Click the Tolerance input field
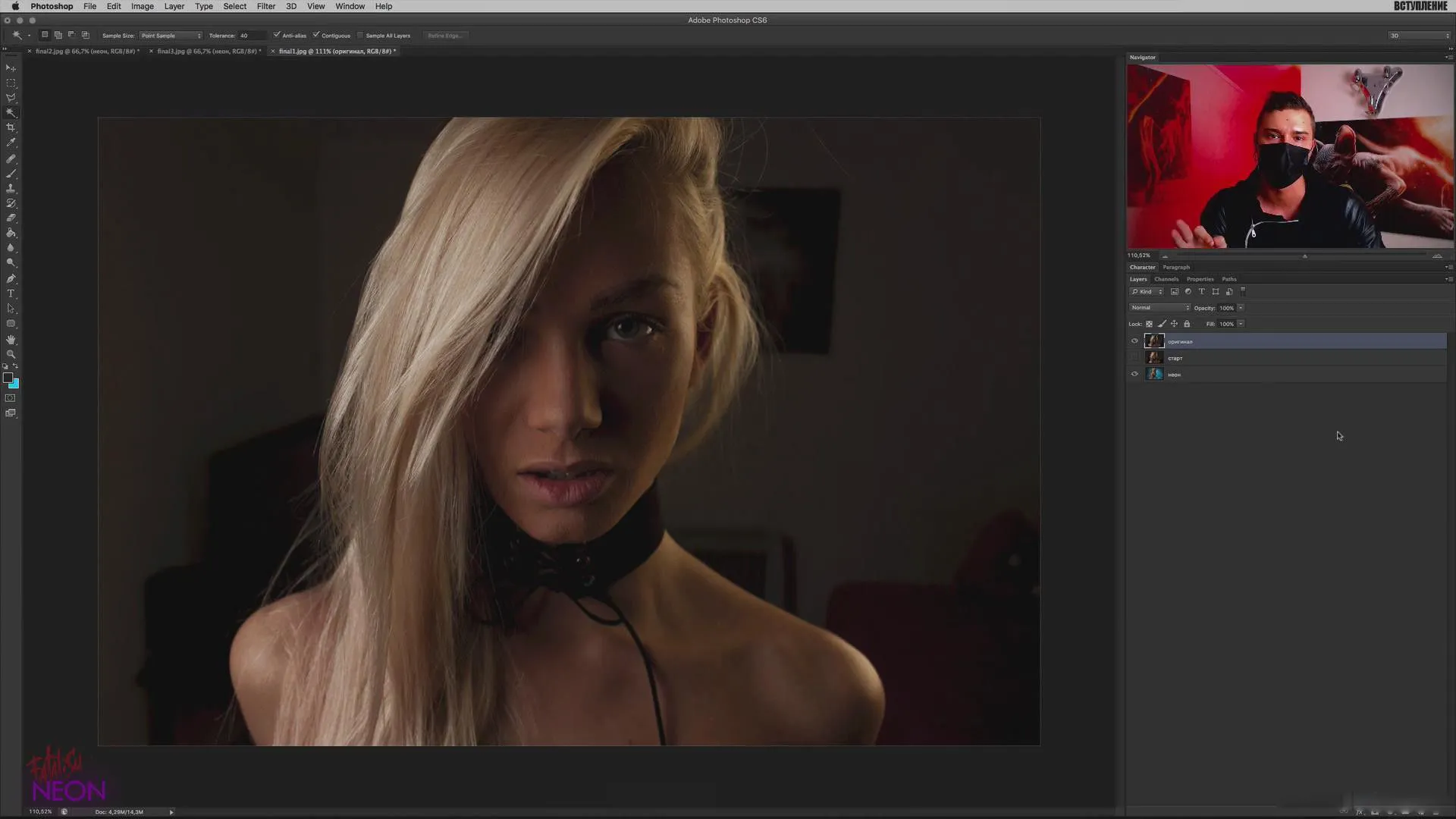Screen dimensions: 1456x819 [252, 36]
